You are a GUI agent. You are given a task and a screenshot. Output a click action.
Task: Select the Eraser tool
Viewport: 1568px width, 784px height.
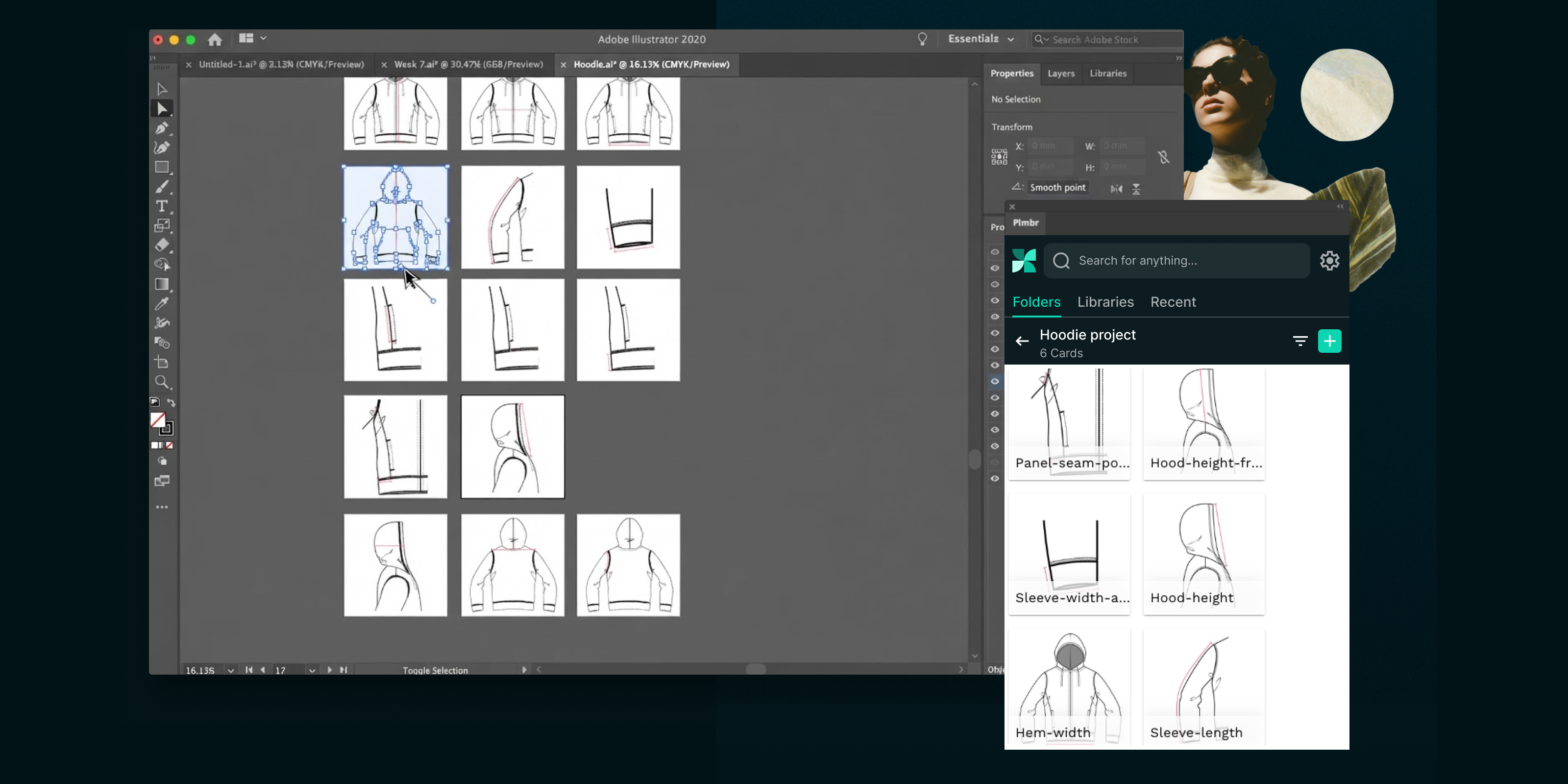[162, 245]
